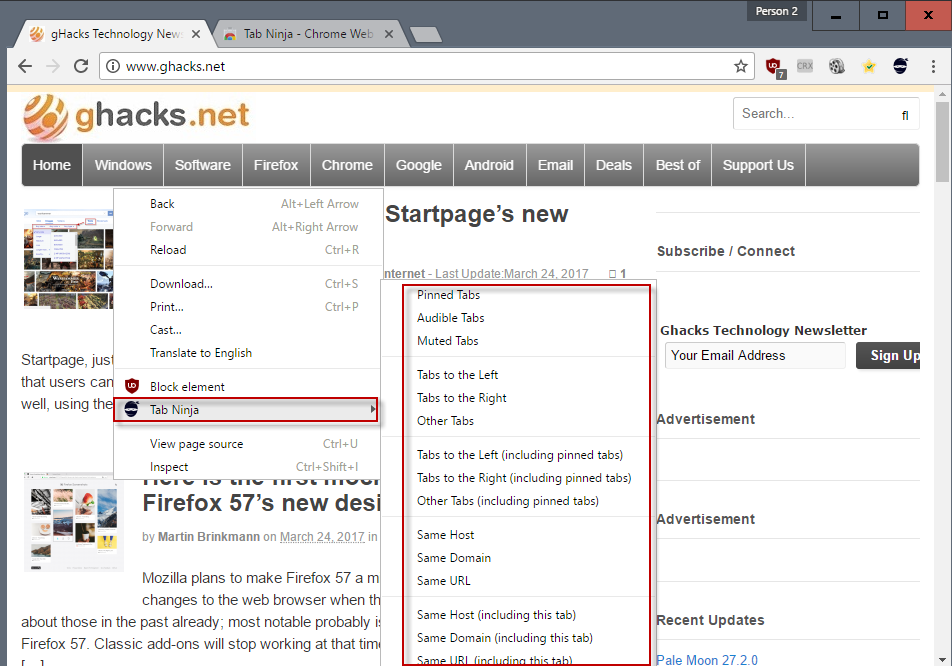Switch to Tab Ninja Chrome Web tab
The height and width of the screenshot is (666, 952).
(x=308, y=34)
